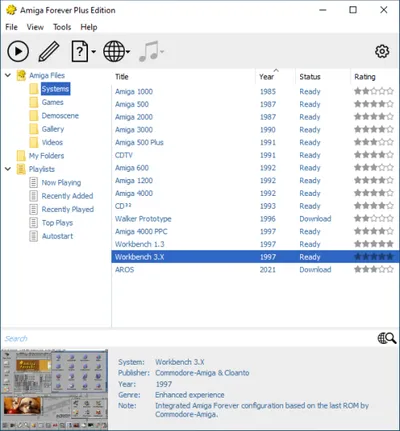Viewport: 400px width, 431px height.
Task: Click the Playlists folder icon
Action: [21, 169]
